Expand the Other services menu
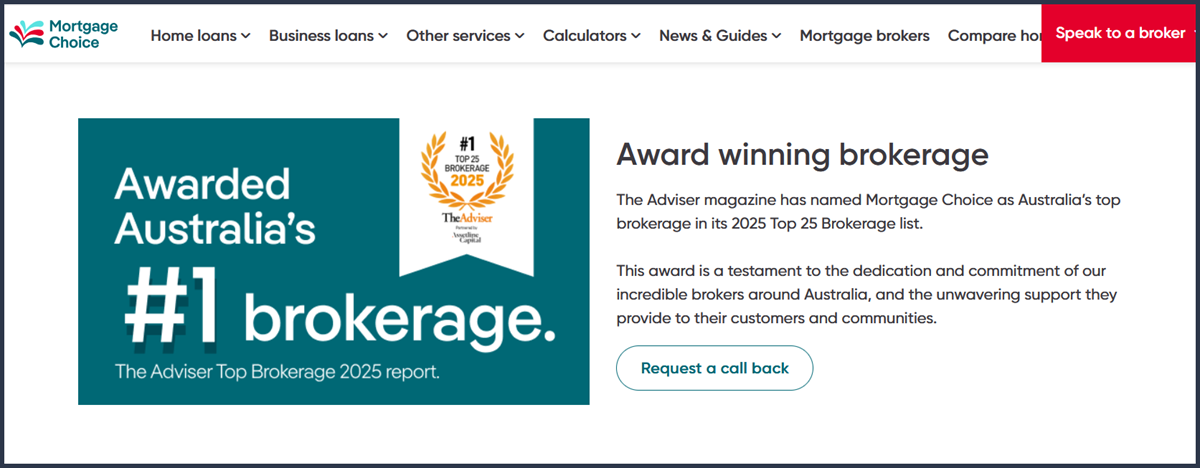 (459, 36)
